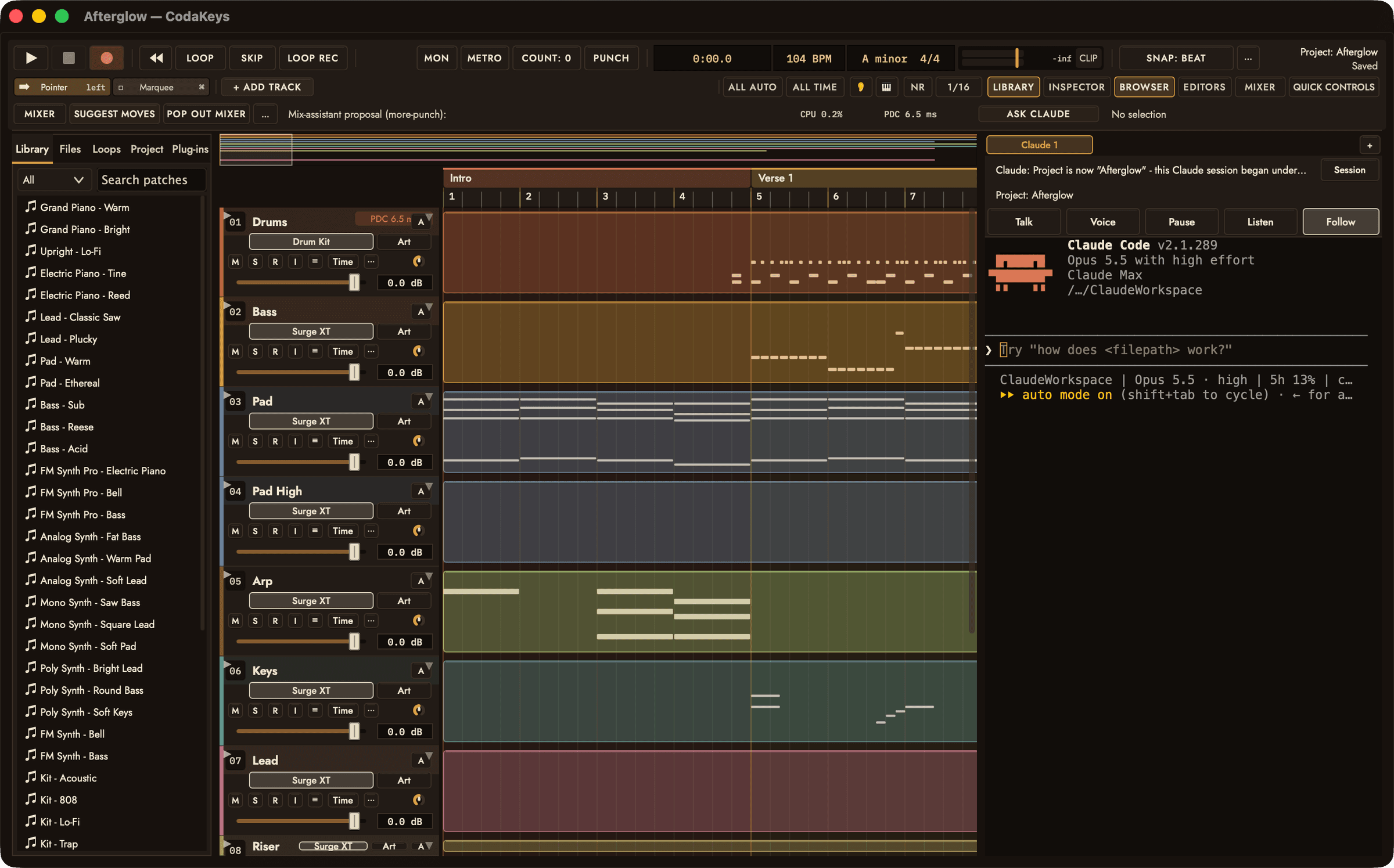Screen dimensions: 1394x868
Task: Switch to the Loops tab
Action: (x=107, y=149)
